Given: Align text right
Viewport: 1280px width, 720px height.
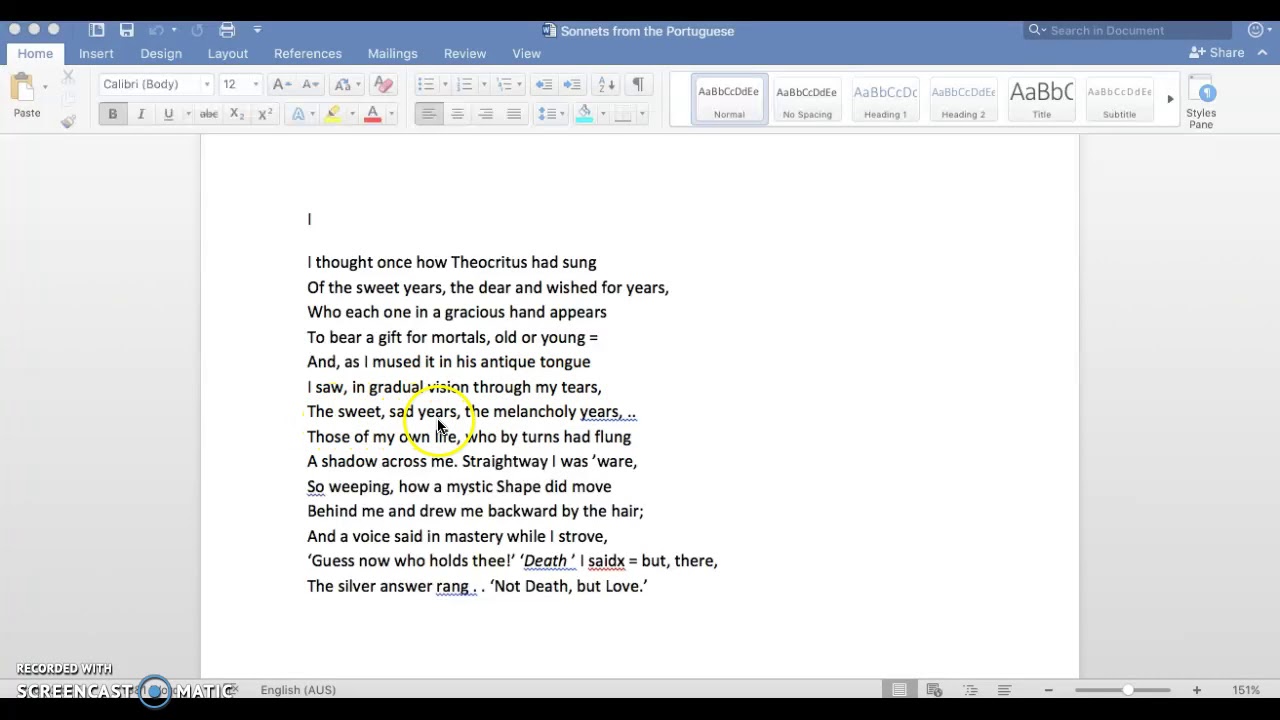Looking at the screenshot, I should [x=485, y=114].
